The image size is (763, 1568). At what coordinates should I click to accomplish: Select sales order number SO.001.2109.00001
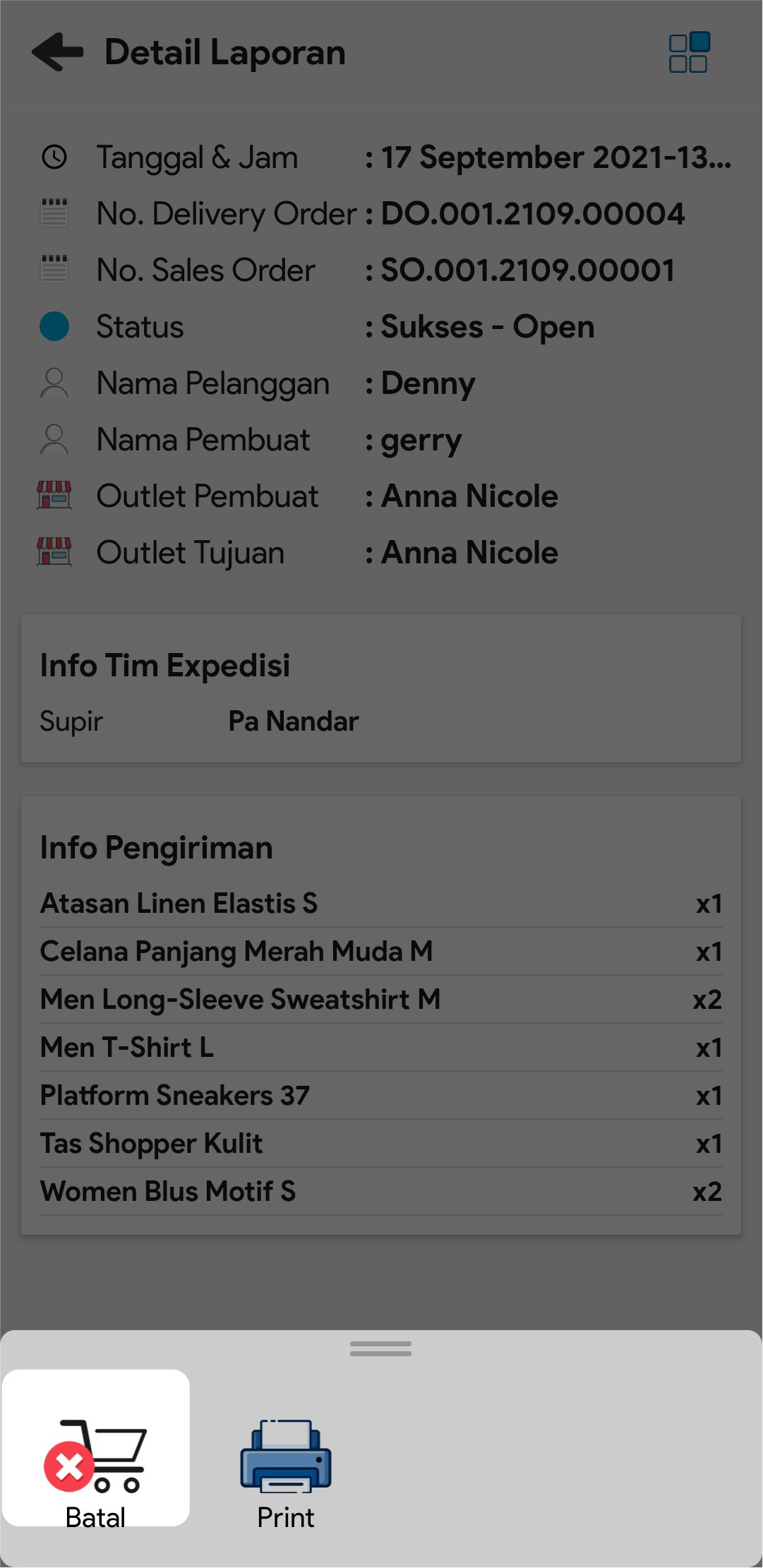click(x=528, y=270)
